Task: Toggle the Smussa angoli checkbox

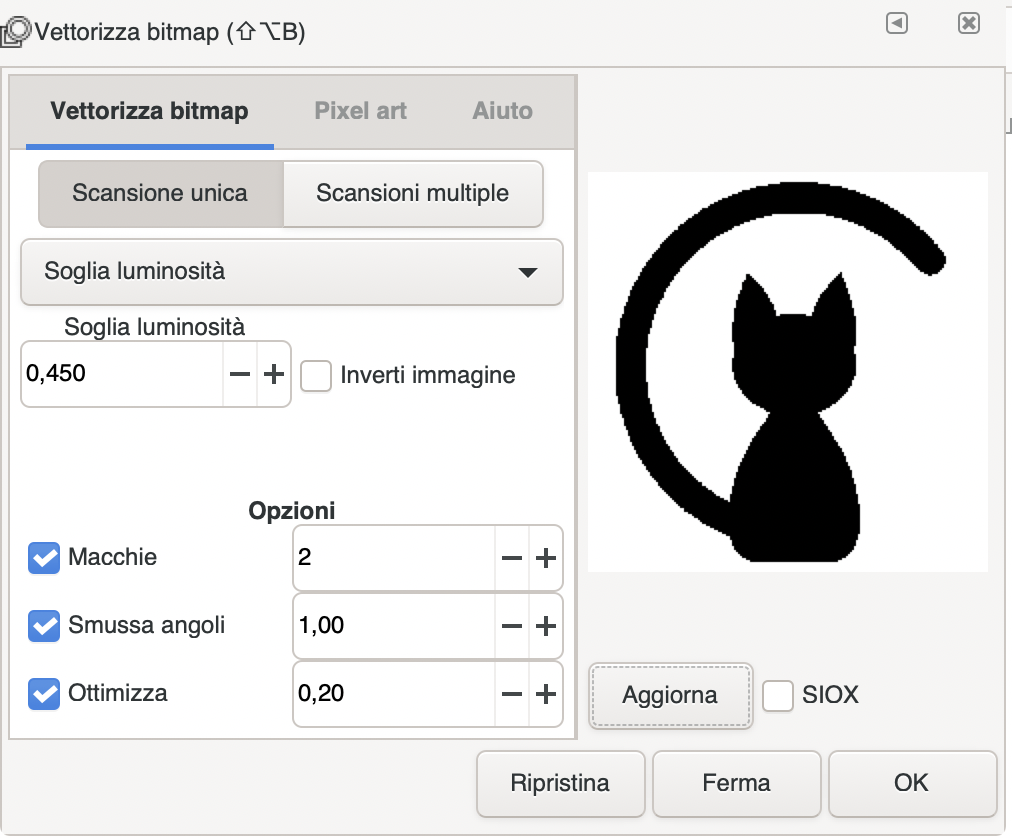Action: coord(44,626)
